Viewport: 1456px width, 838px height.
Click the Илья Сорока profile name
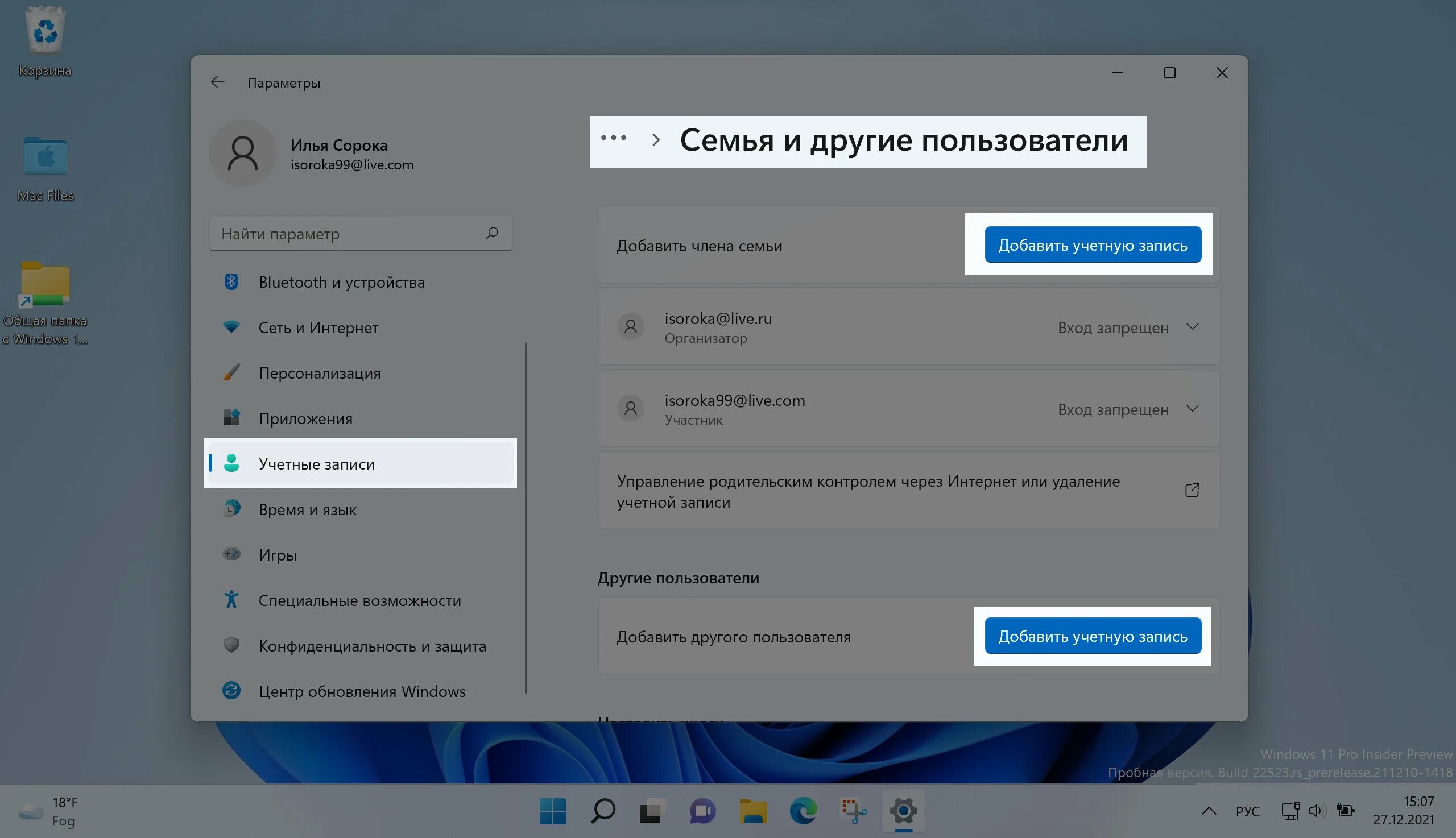[339, 145]
